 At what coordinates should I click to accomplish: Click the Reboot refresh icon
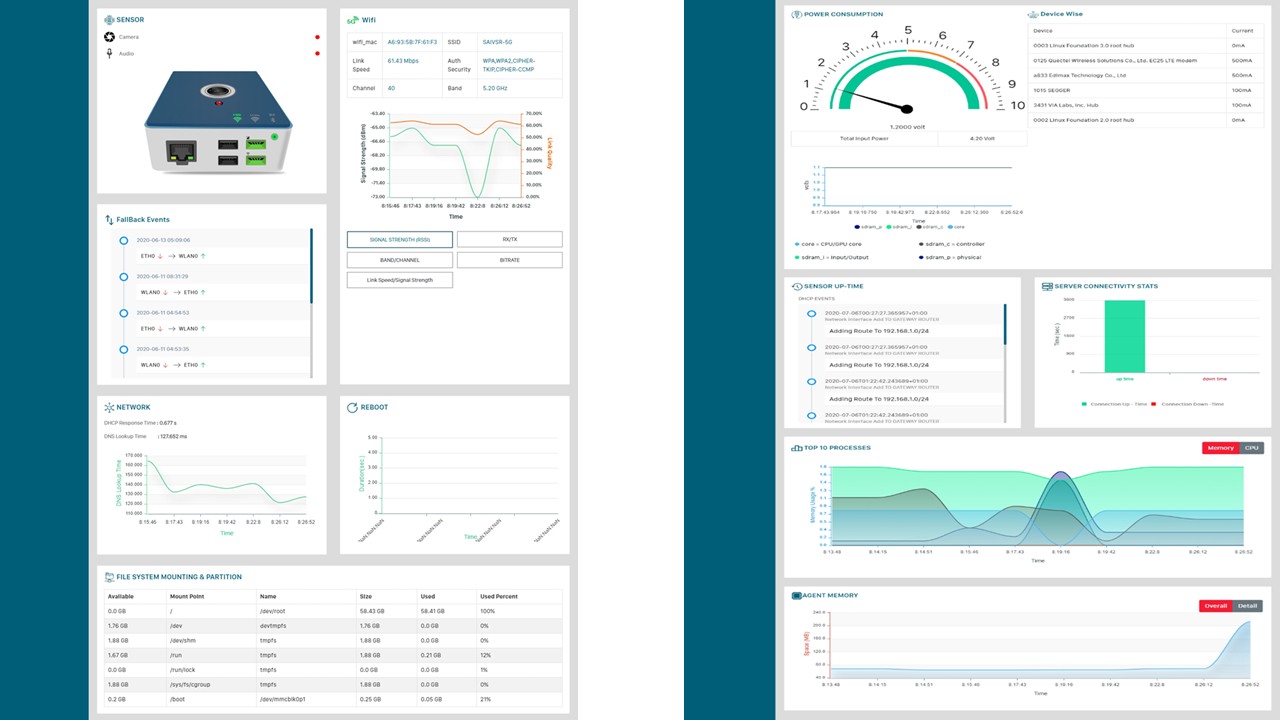351,407
